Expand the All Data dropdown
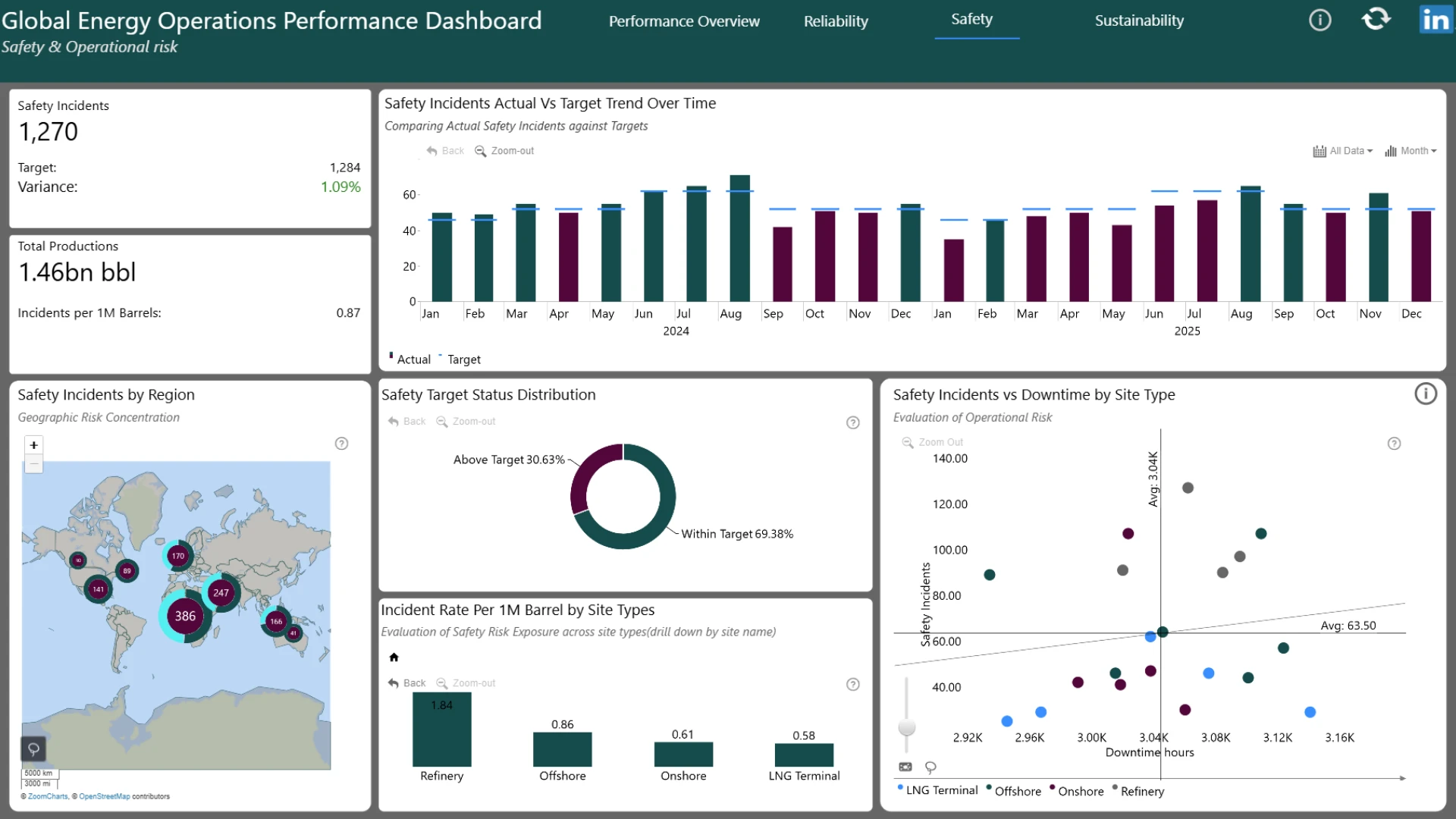Viewport: 1456px width, 819px height. coord(1343,151)
